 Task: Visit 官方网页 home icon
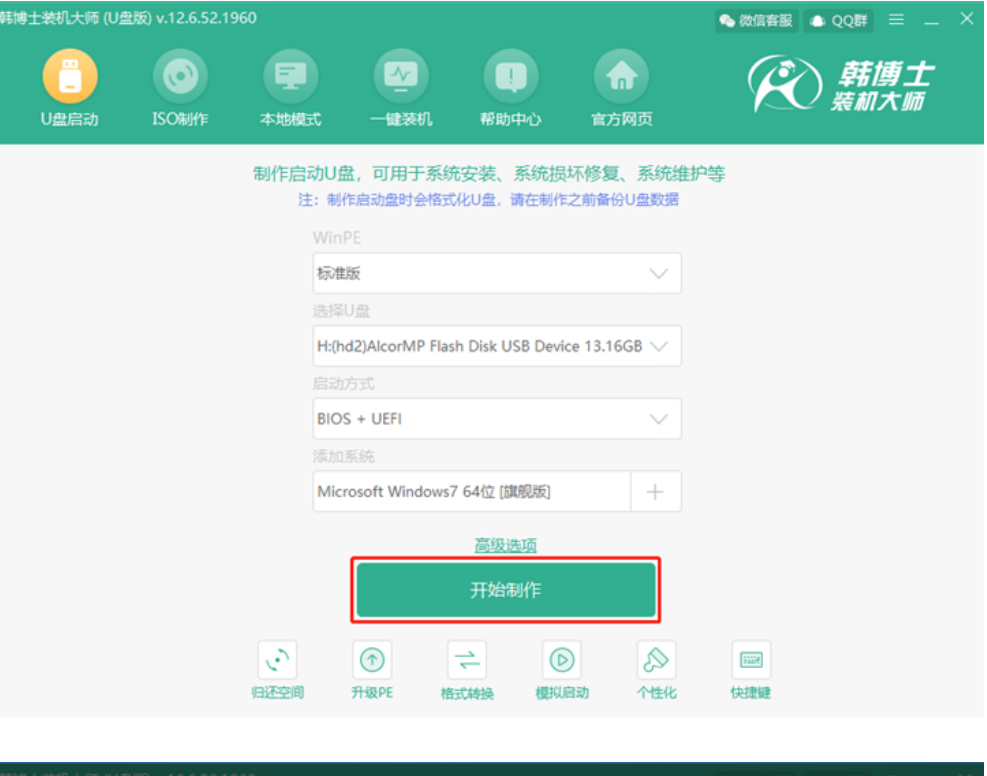621,77
